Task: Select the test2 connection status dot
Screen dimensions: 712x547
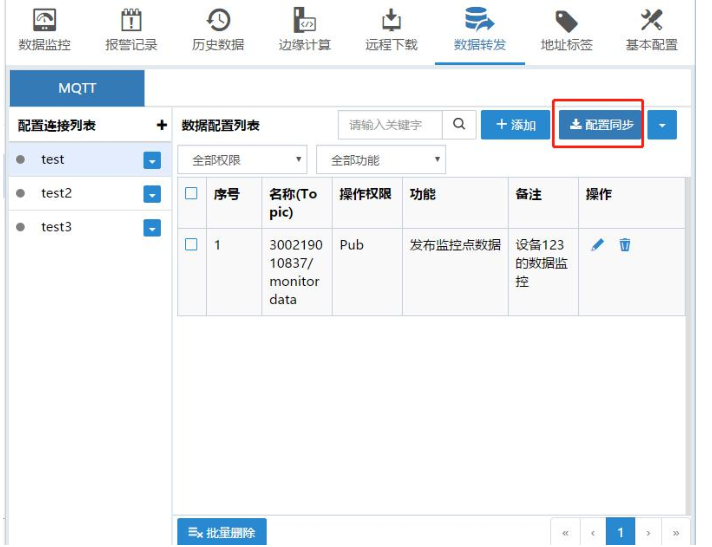Action: click(20, 193)
